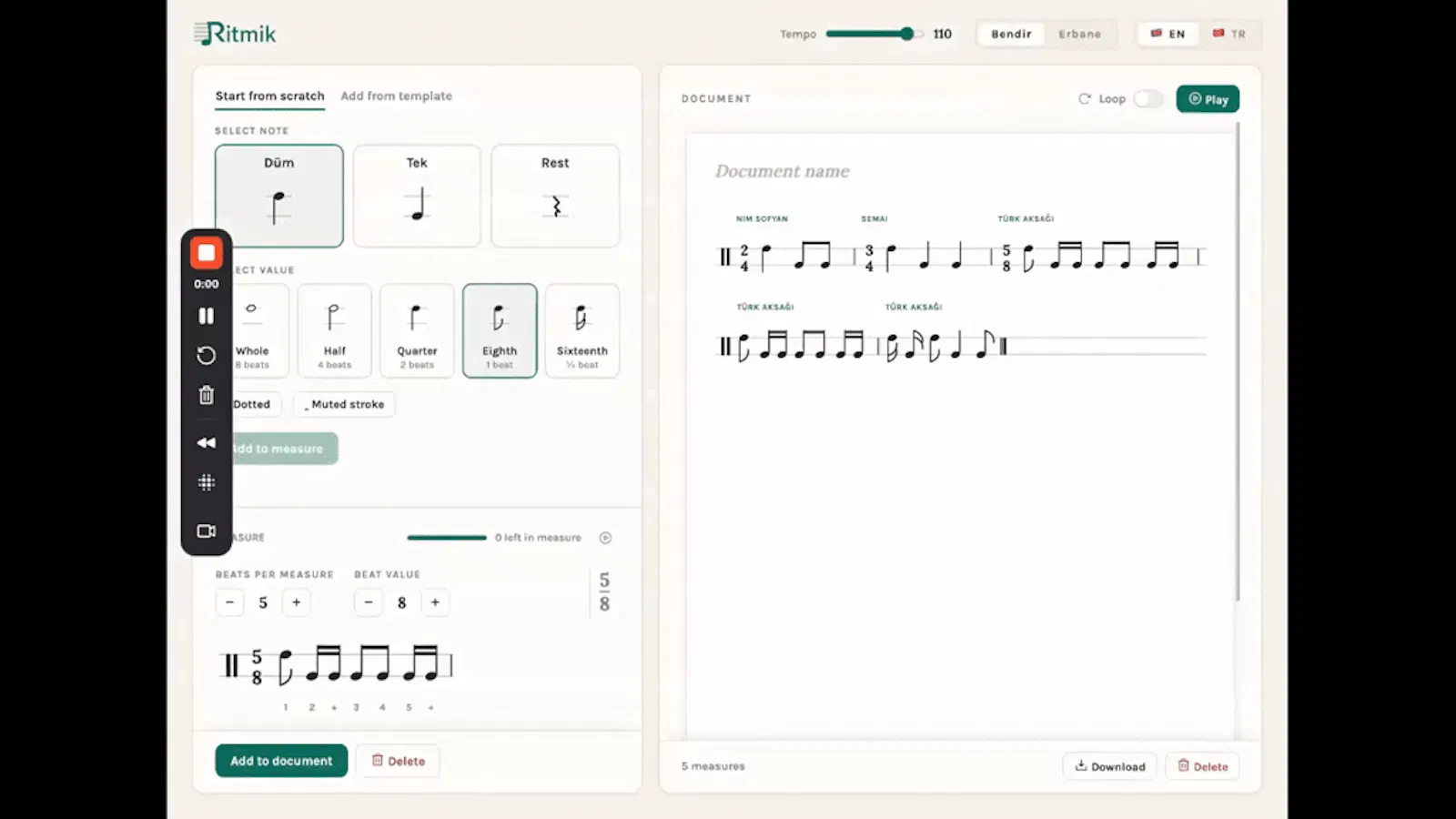Screen dimensions: 1456x819
Task: Choose the Quarter note value
Action: click(x=417, y=330)
